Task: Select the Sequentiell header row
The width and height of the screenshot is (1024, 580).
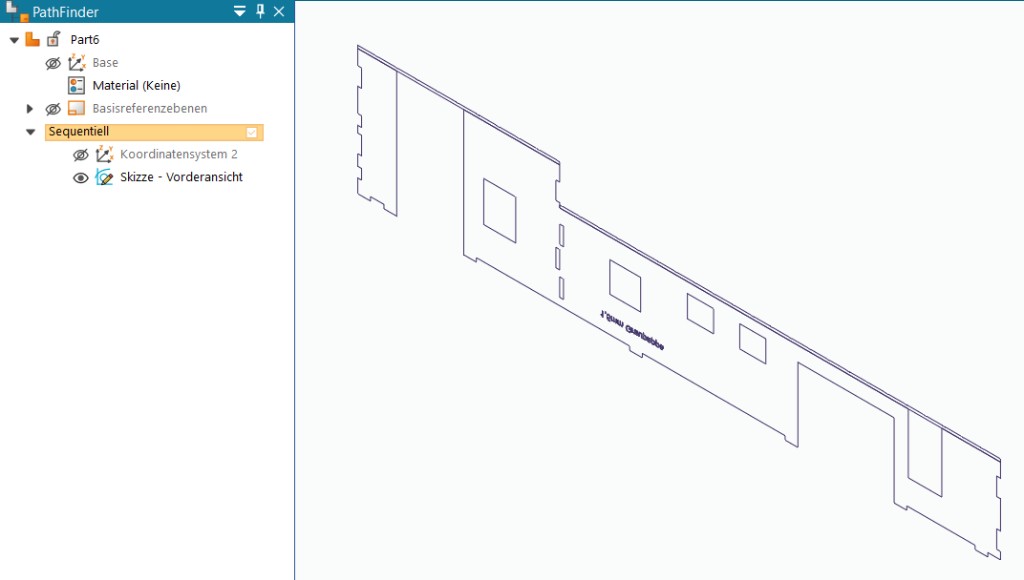Action: [x=154, y=132]
